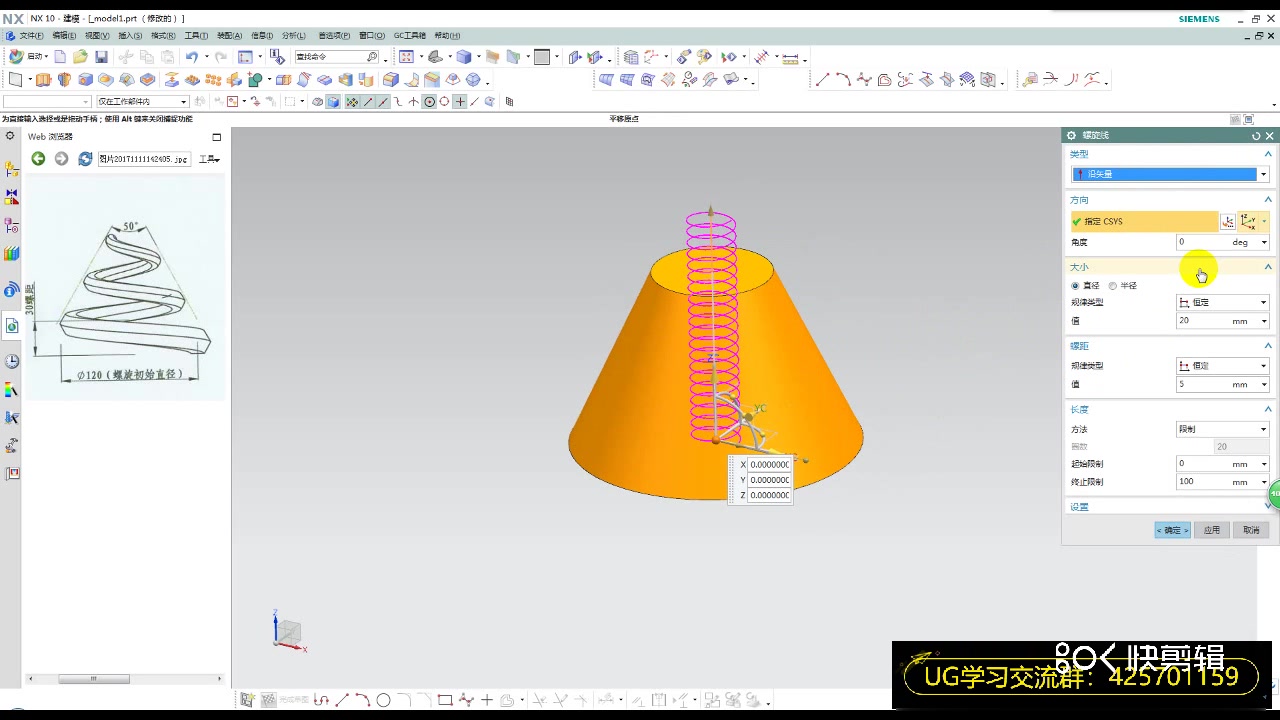Click the Fit view icon
Screen dimensions: 1280x720
(407, 57)
